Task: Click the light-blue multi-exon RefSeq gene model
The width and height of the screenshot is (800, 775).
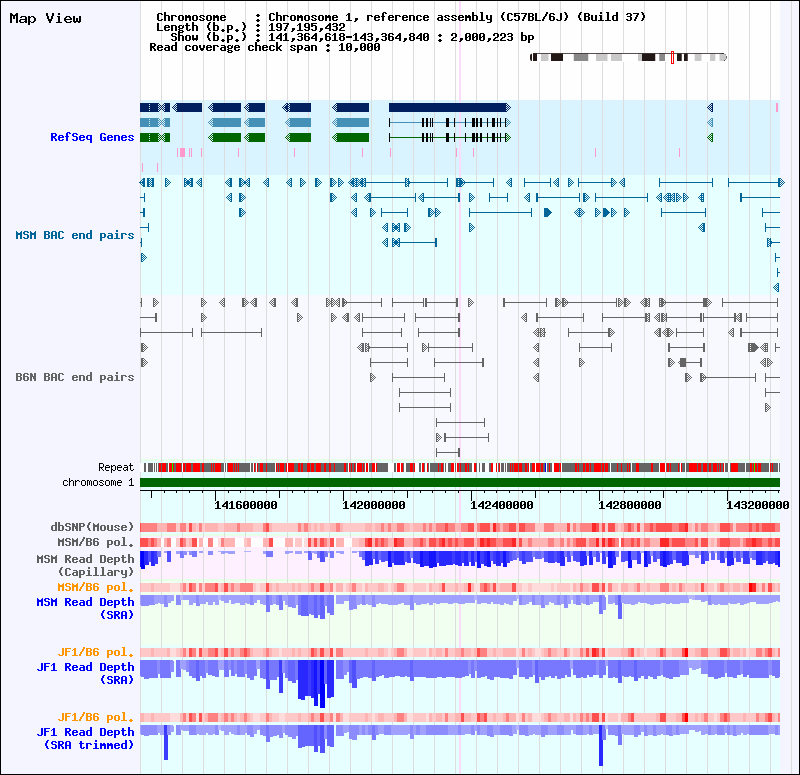Action: pos(449,122)
